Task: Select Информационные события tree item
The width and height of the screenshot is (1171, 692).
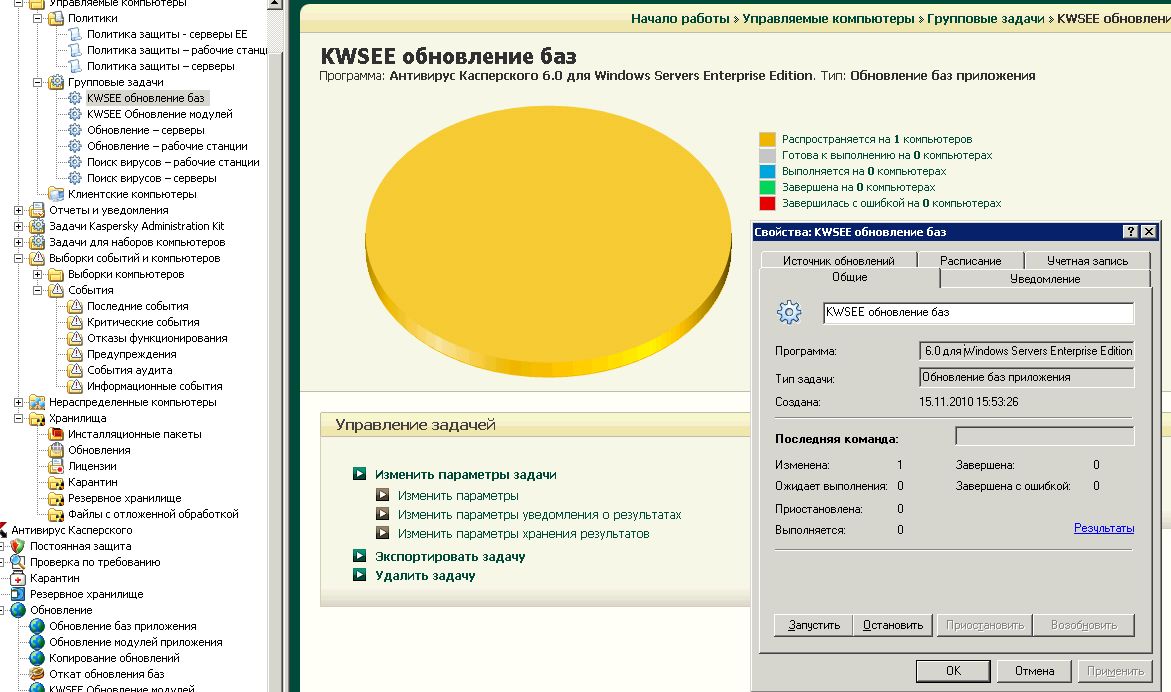Action: (155, 386)
